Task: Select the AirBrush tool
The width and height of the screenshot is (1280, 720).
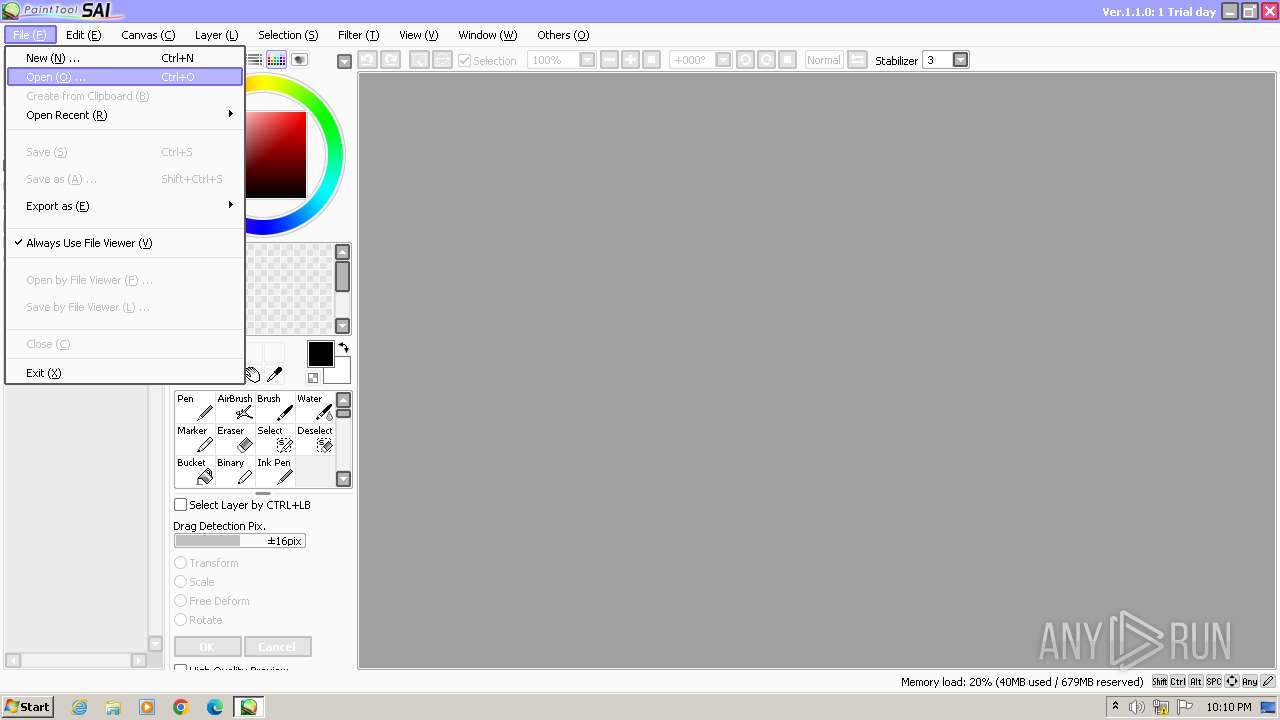Action: coord(235,407)
